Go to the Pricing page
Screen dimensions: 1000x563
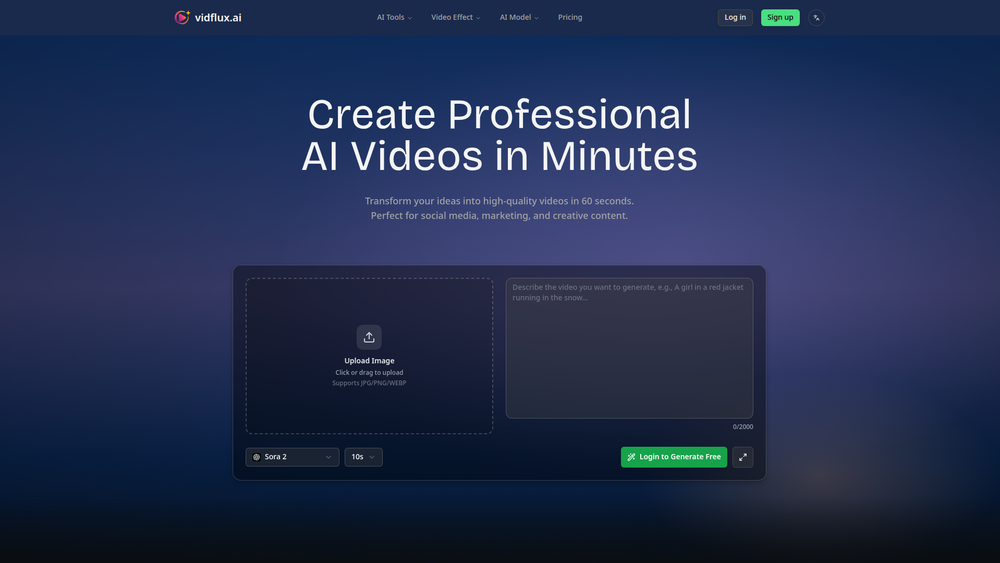point(570,17)
